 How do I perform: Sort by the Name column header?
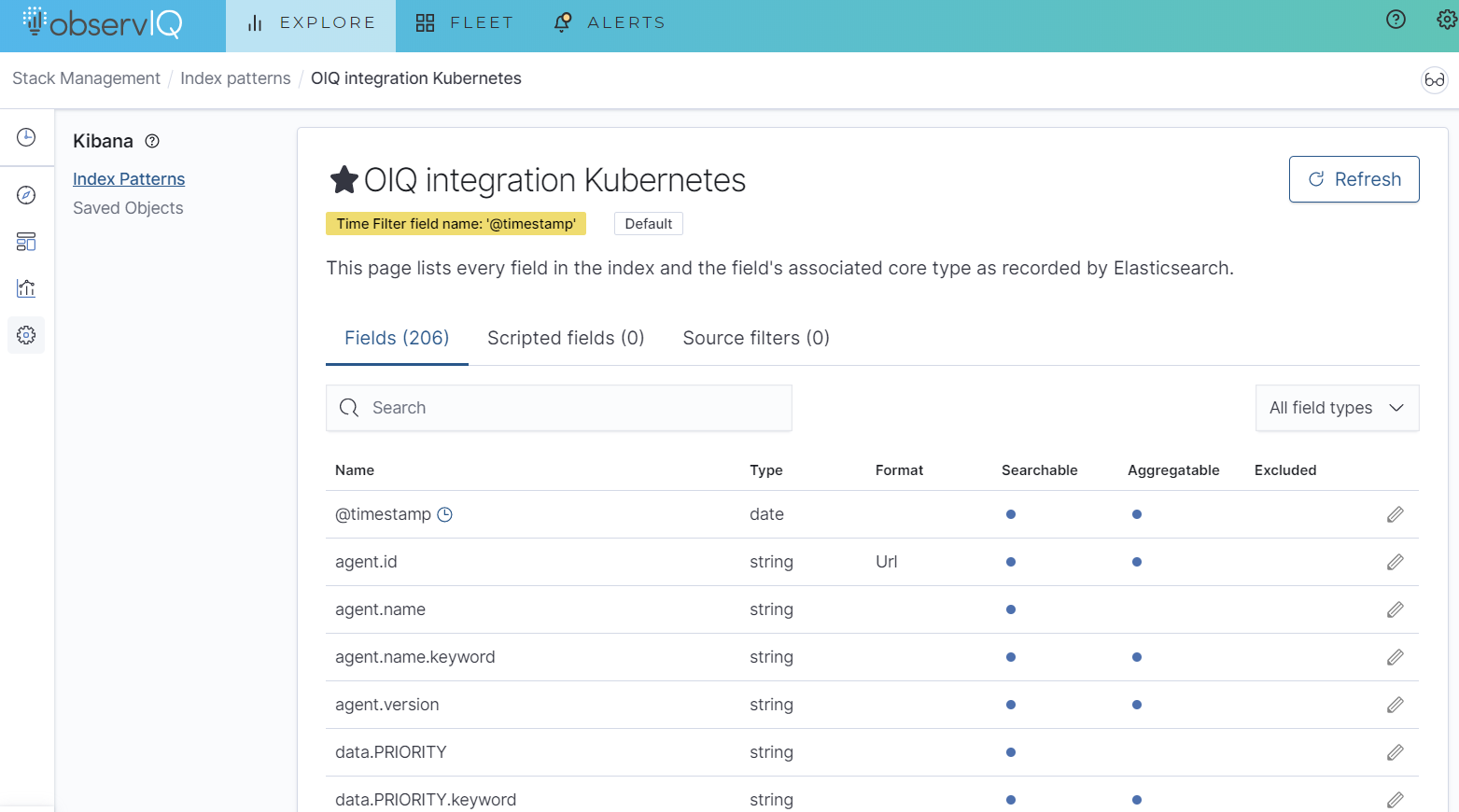pyautogui.click(x=355, y=470)
